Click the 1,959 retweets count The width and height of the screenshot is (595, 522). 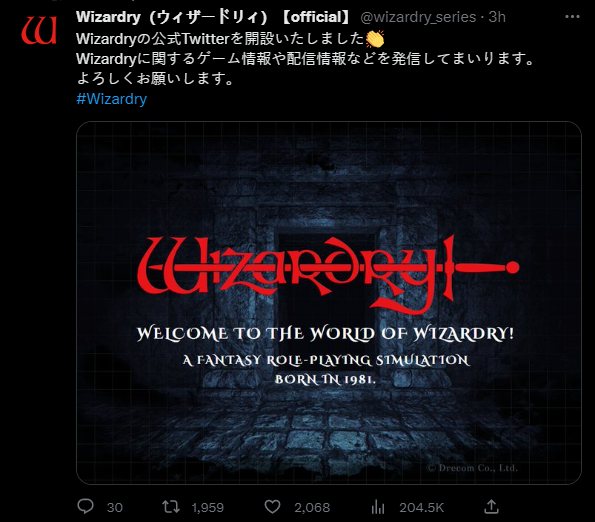point(208,508)
